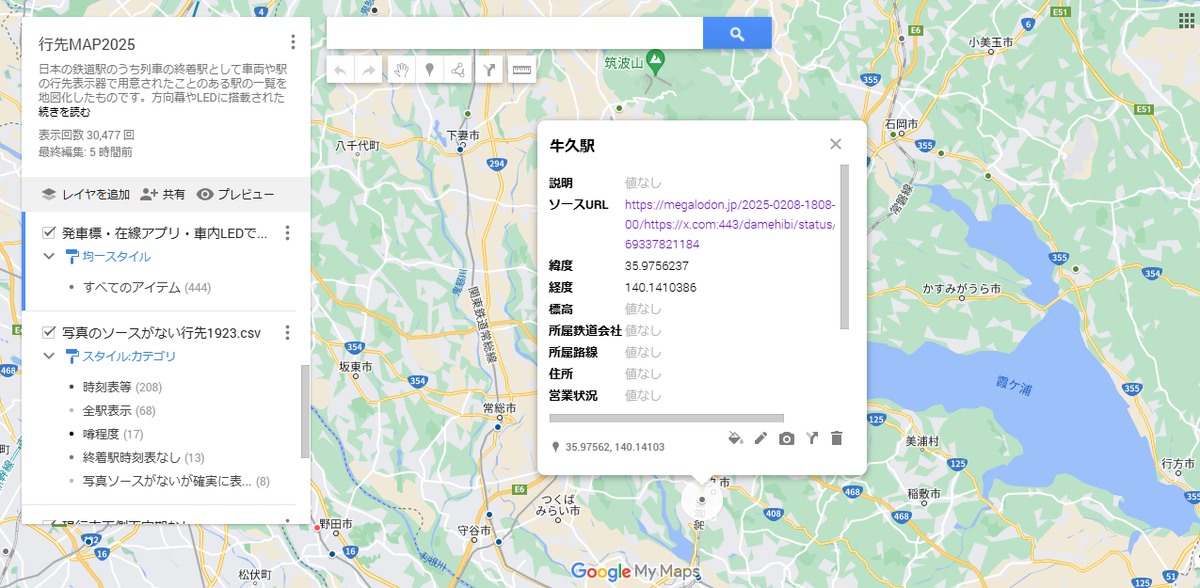
Task: Open the megalodon.jp ソースURL link
Action: (730, 224)
